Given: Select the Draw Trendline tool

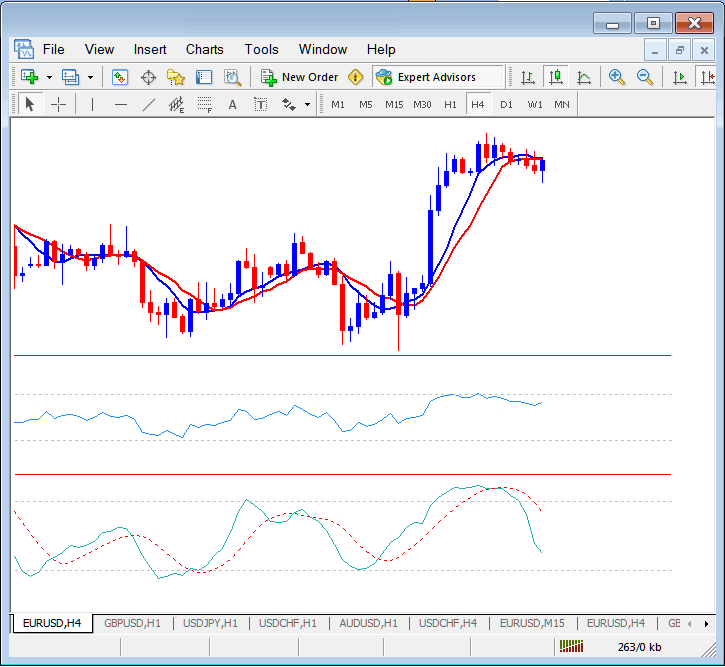Looking at the screenshot, I should point(148,104).
